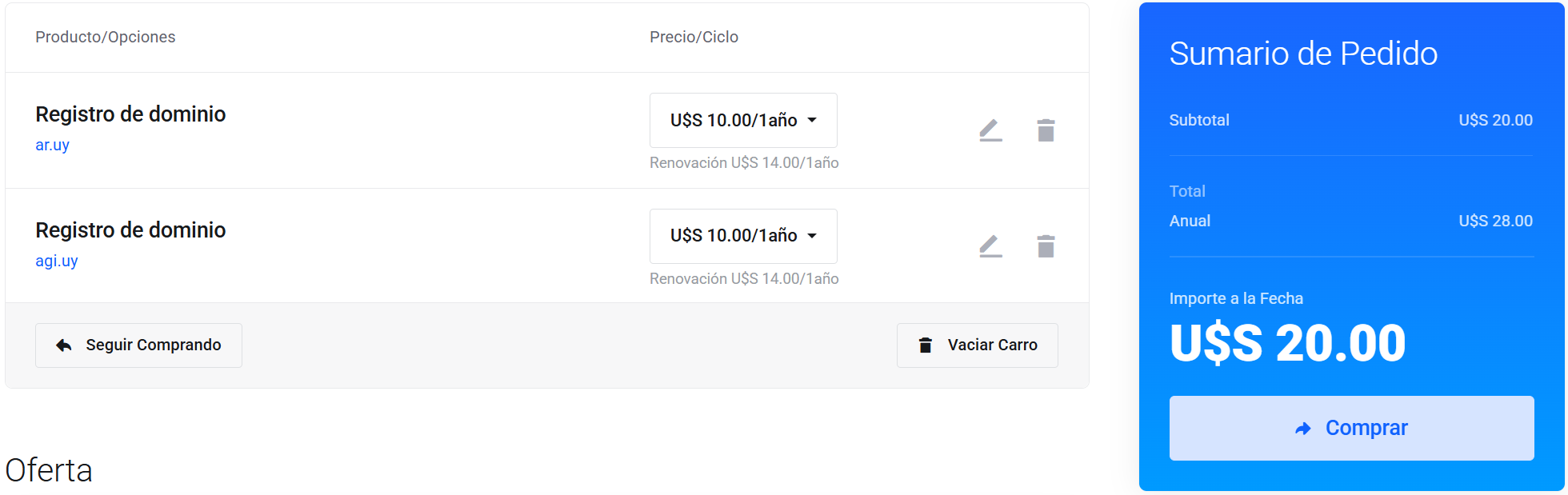Click the Registro de dominio title above agi.uy
This screenshot has width=1568, height=495.
tap(130, 230)
